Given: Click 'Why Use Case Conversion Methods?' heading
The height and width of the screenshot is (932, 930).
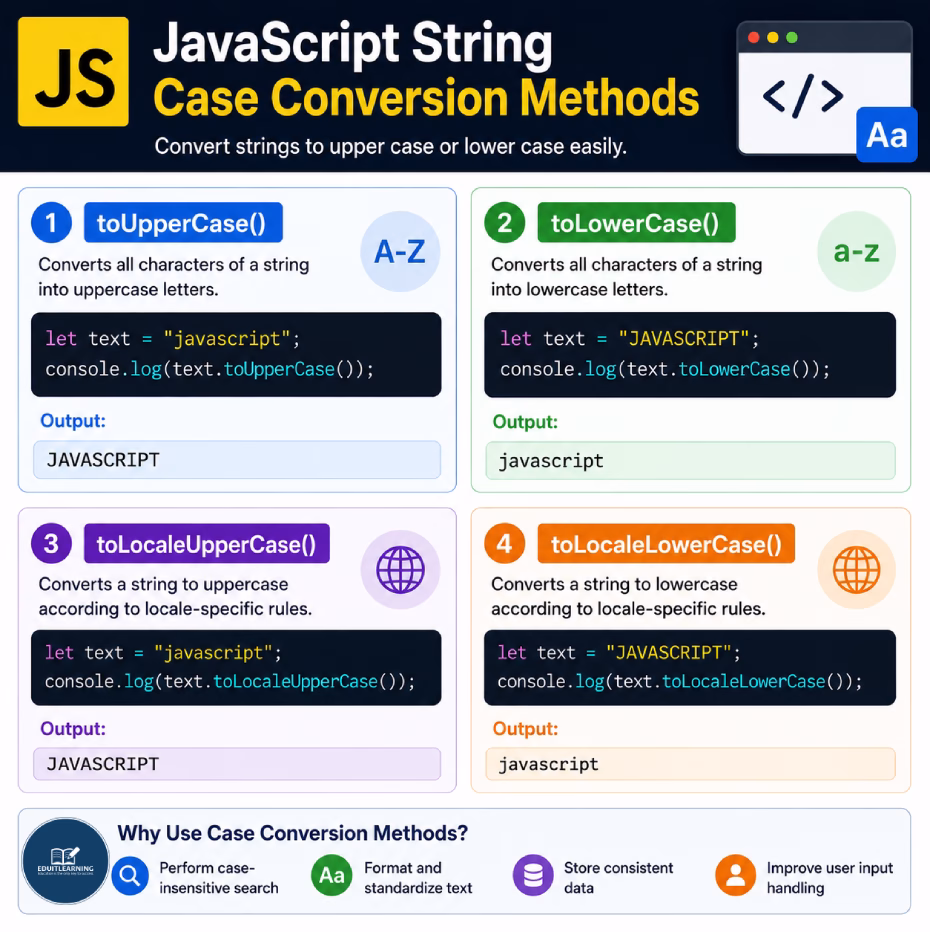Looking at the screenshot, I should pos(292,833).
